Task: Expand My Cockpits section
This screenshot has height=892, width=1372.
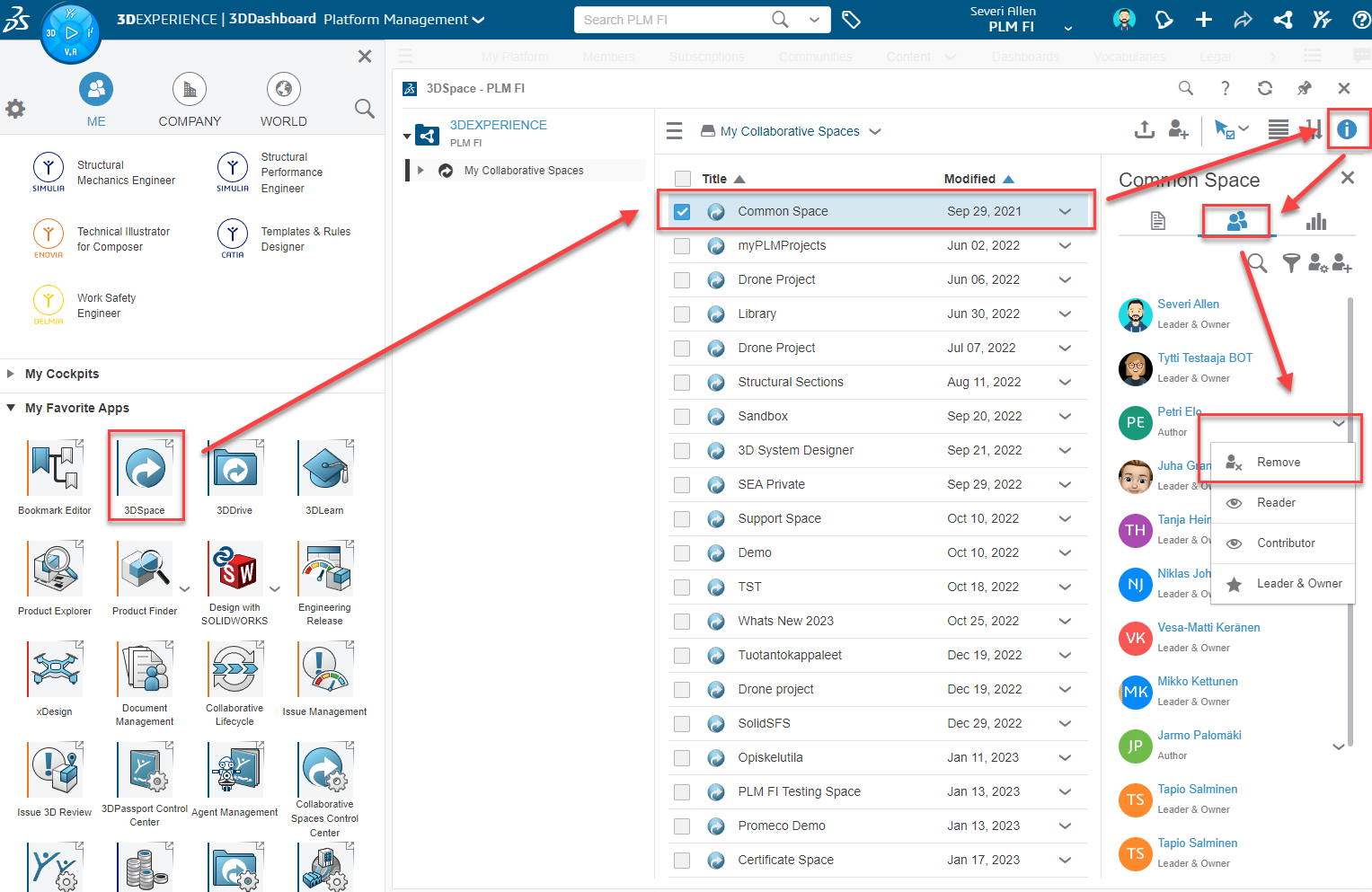Action: pyautogui.click(x=11, y=374)
